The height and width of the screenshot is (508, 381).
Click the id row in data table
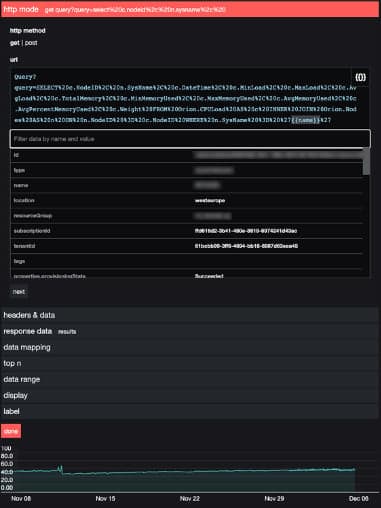(x=187, y=155)
